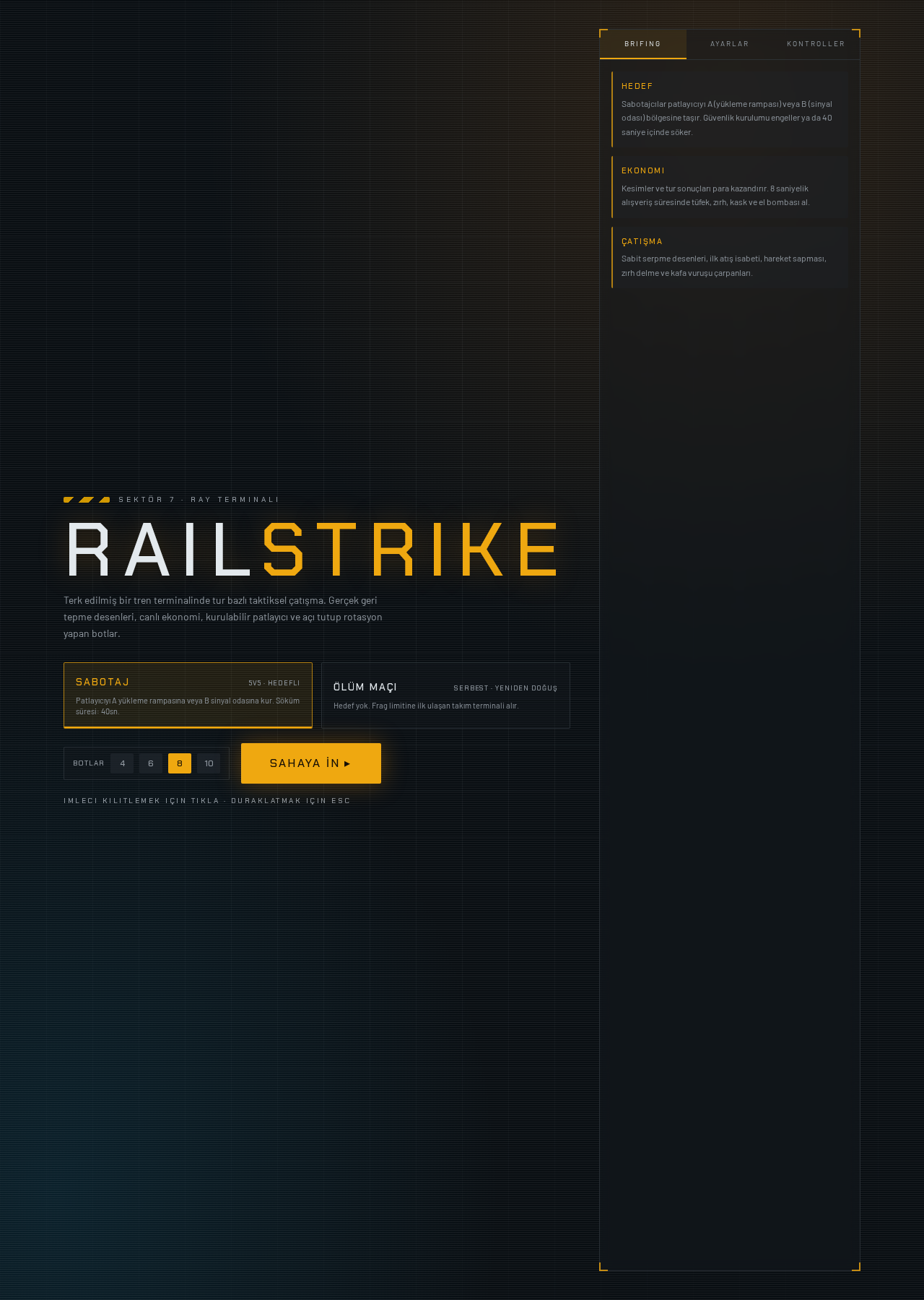The height and width of the screenshot is (1300, 924).
Task: Select the SABOTAJ game mode card
Action: (188, 695)
